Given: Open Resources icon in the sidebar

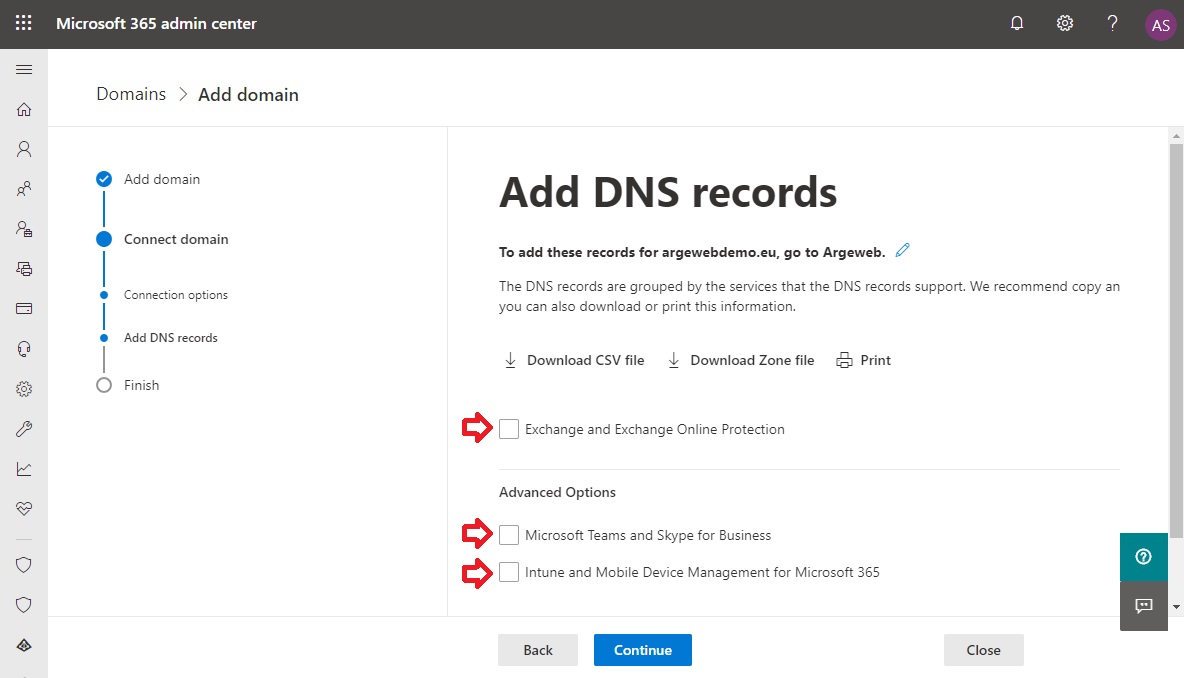Looking at the screenshot, I should [x=24, y=269].
